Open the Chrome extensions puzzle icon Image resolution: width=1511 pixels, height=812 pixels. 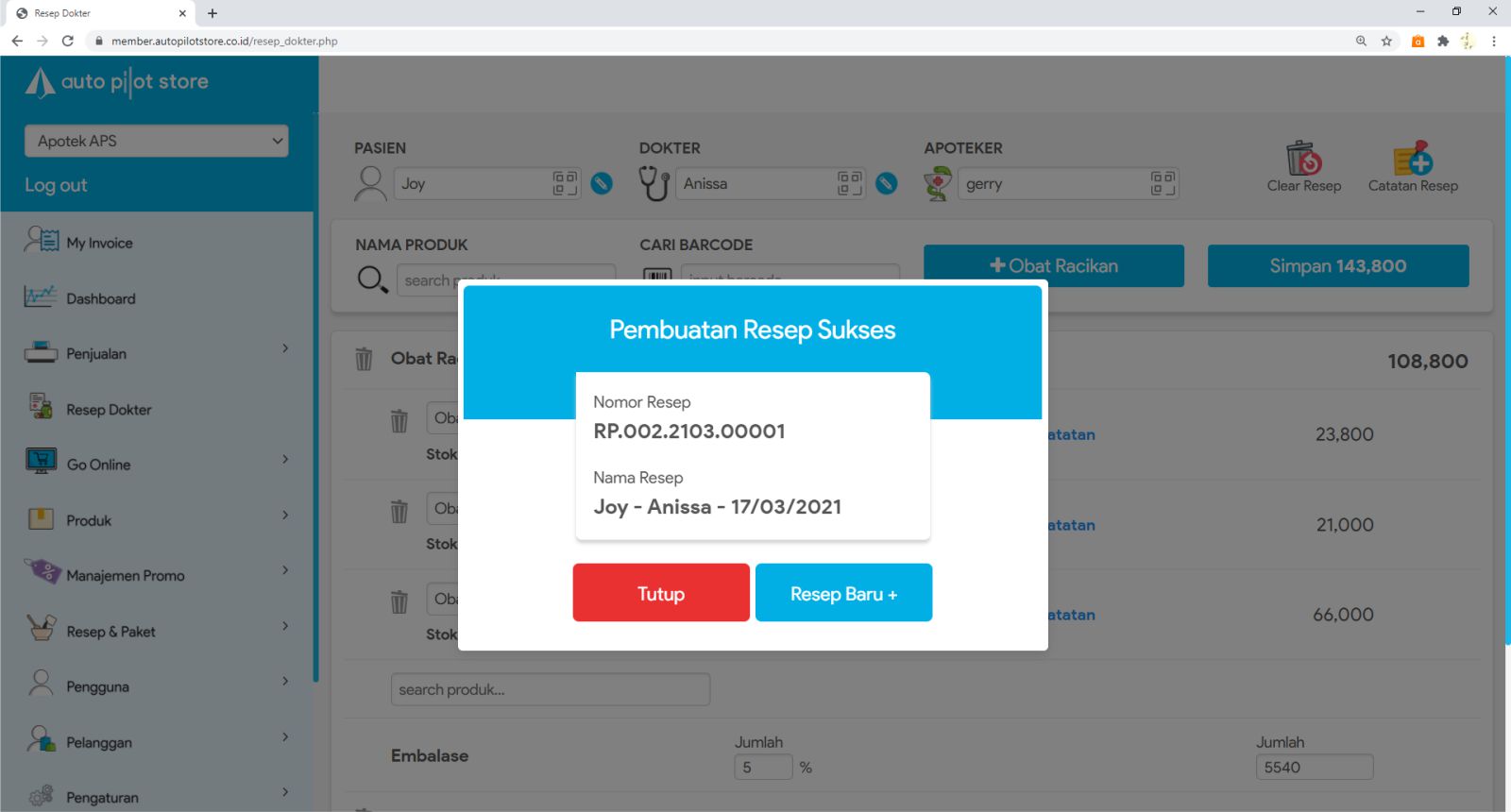[x=1442, y=41]
